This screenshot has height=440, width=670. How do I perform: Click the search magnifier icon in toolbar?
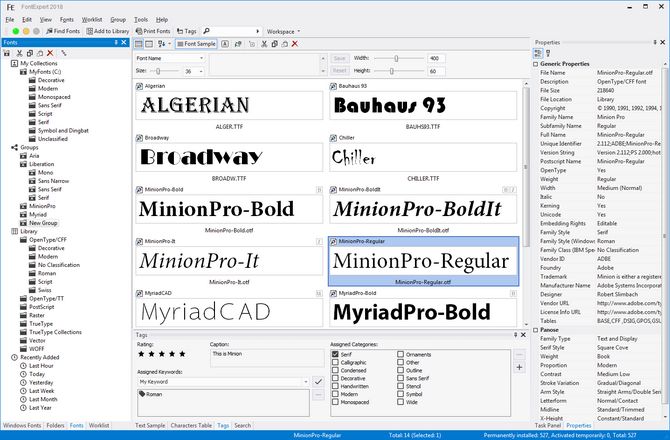click(206, 31)
